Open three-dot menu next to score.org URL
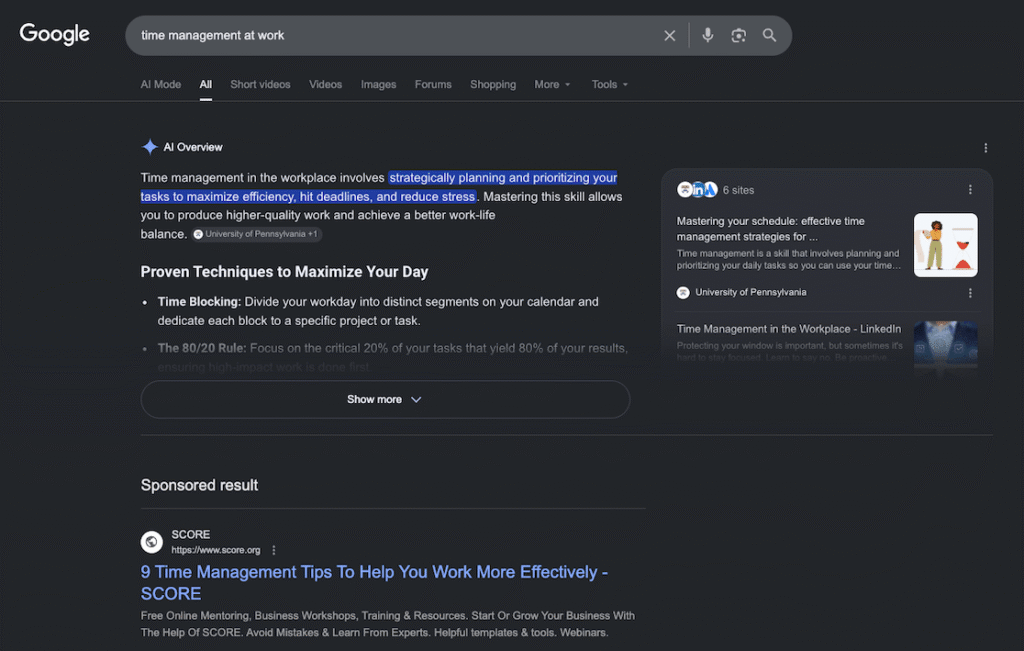This screenshot has height=651, width=1024. point(274,550)
